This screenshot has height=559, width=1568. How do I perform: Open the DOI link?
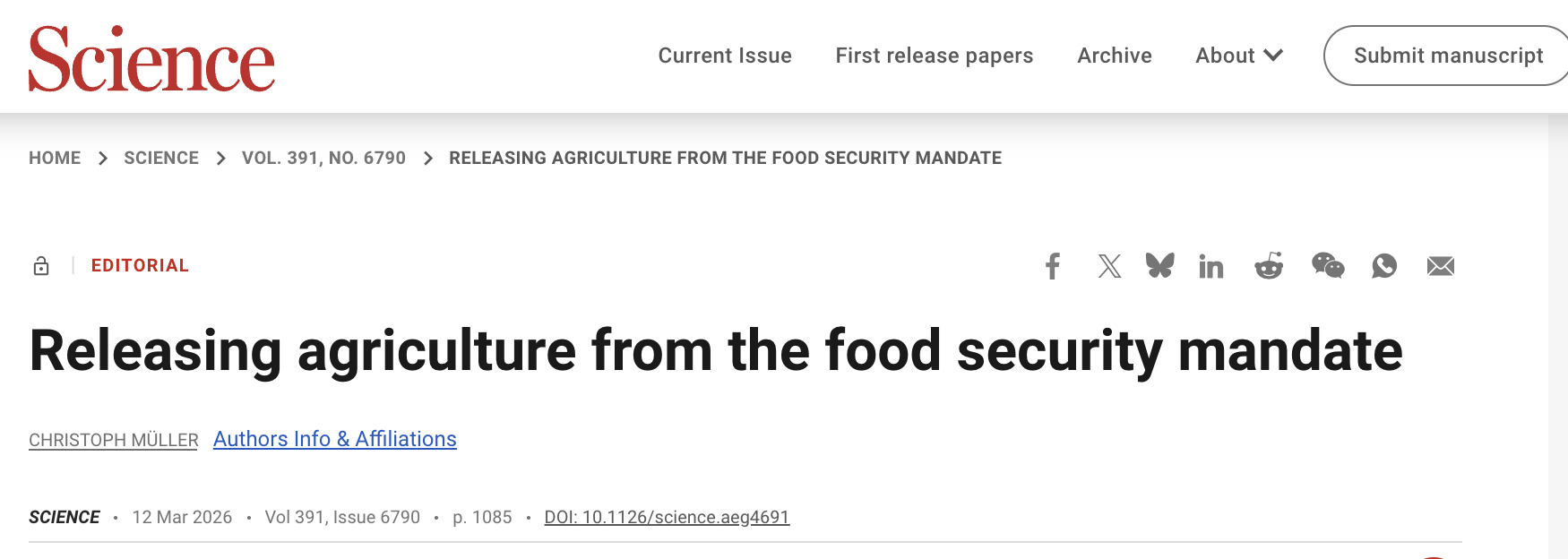(x=667, y=517)
